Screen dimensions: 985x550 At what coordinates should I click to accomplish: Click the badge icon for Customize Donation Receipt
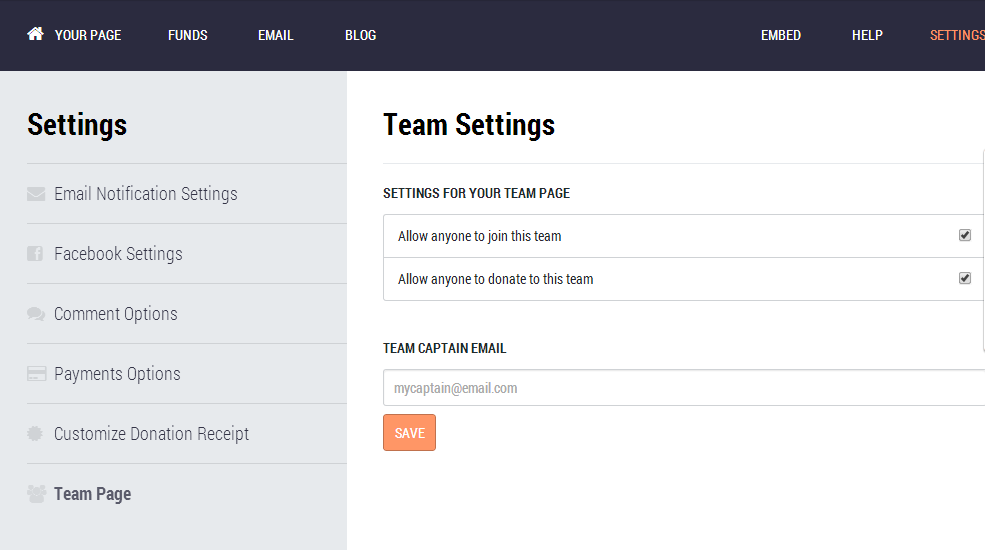(35, 433)
